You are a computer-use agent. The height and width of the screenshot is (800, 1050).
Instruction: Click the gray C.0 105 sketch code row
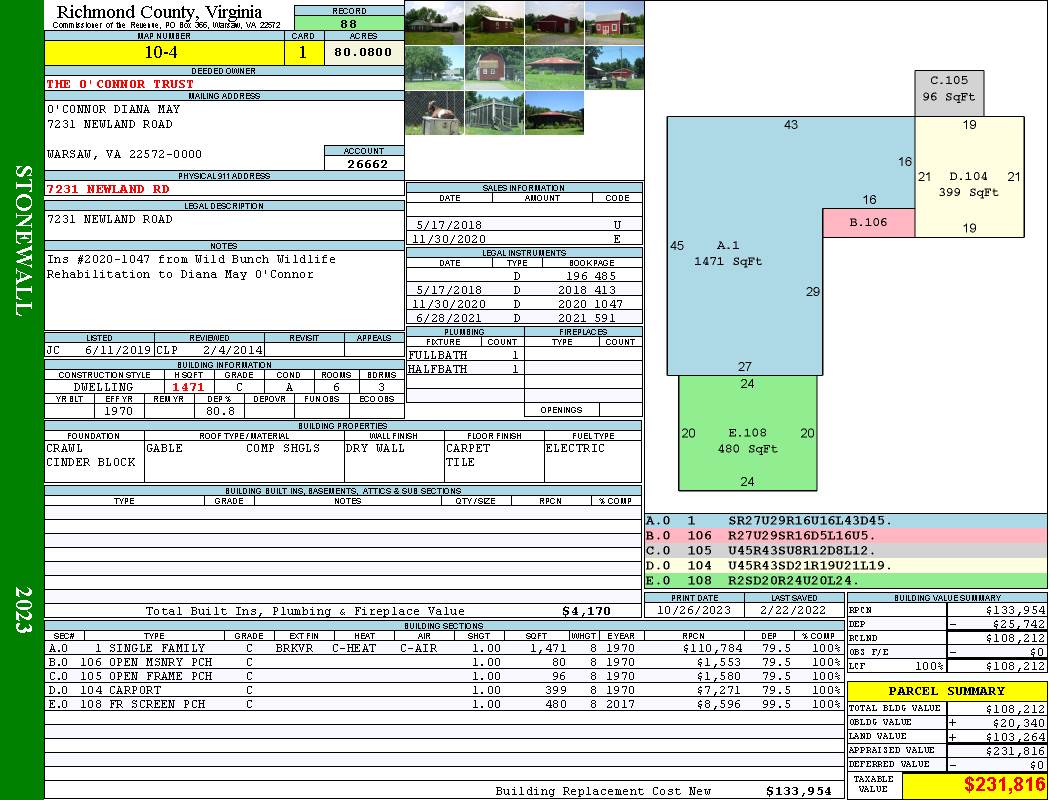click(846, 550)
